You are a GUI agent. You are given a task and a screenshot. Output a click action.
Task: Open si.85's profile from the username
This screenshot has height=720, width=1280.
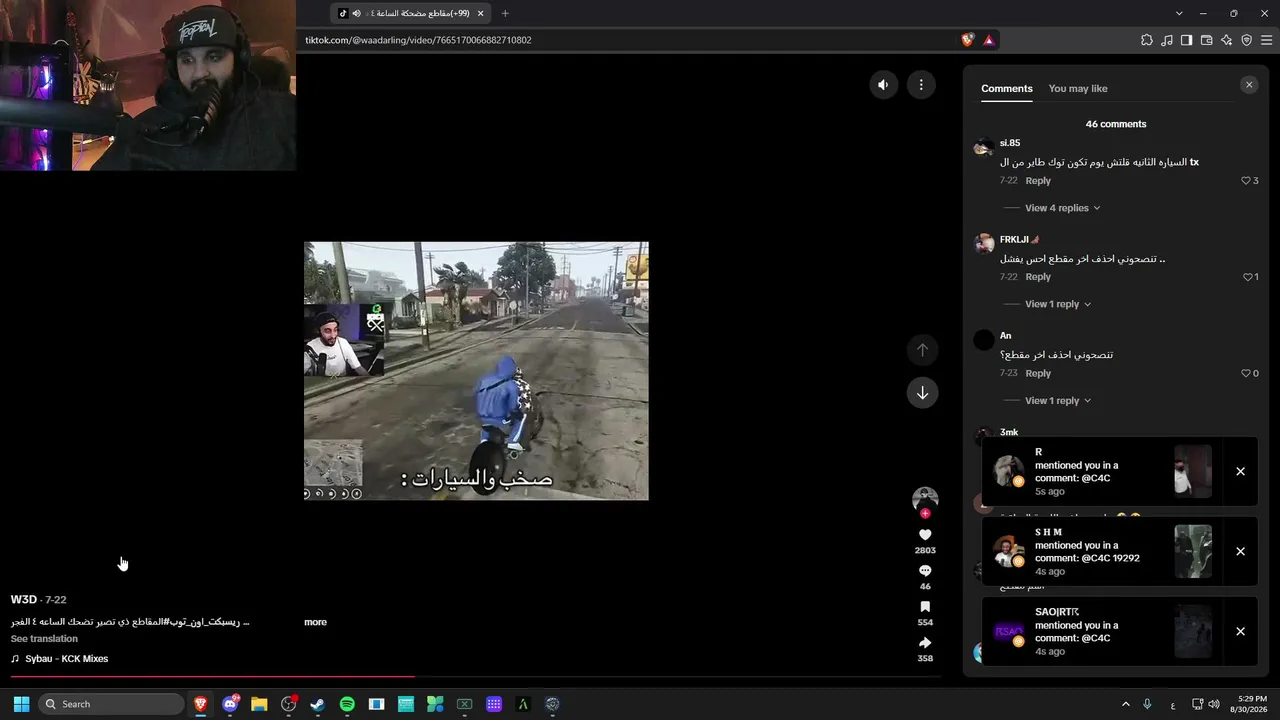click(x=1010, y=143)
